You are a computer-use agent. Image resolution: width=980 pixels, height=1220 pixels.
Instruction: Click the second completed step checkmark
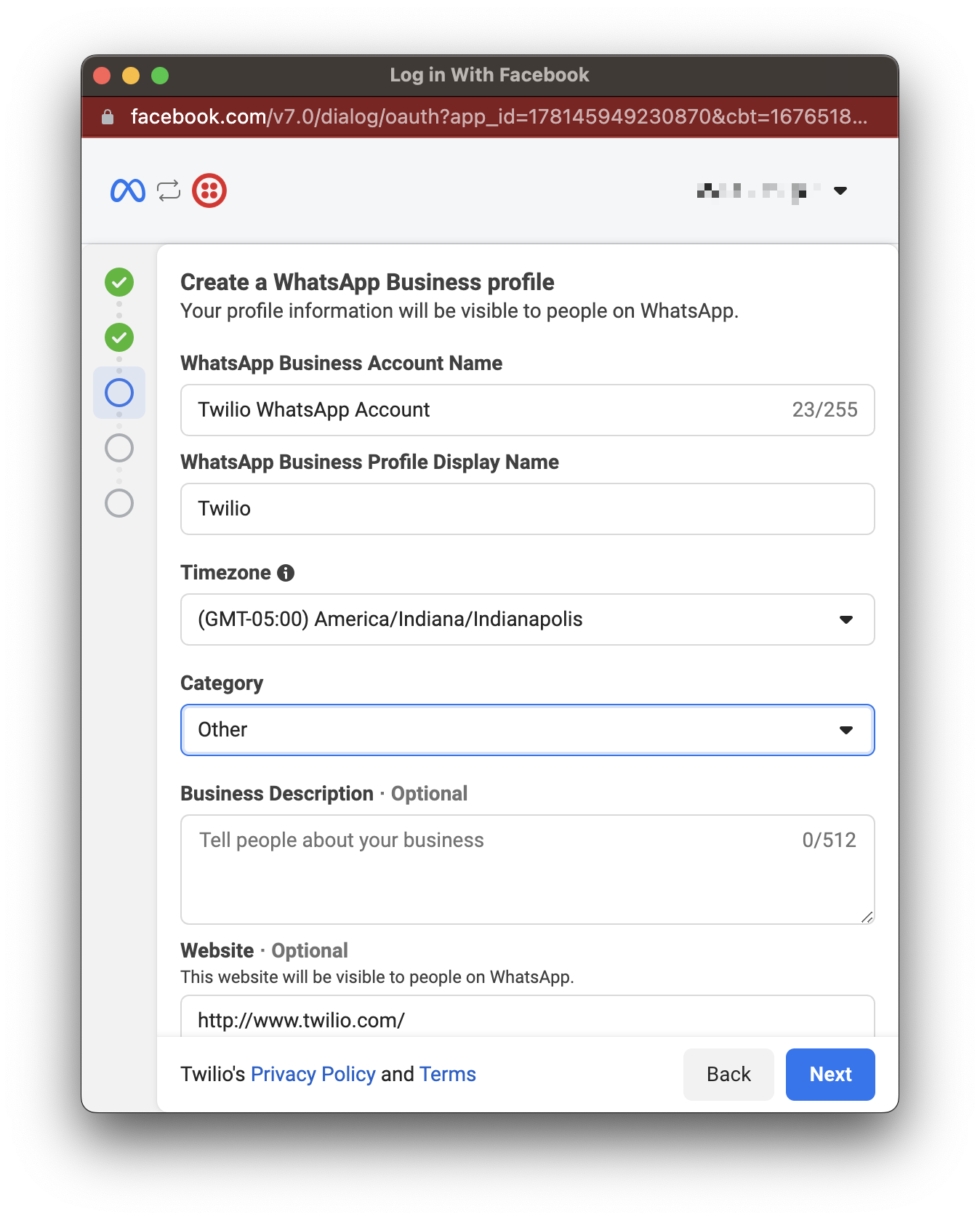point(119,337)
